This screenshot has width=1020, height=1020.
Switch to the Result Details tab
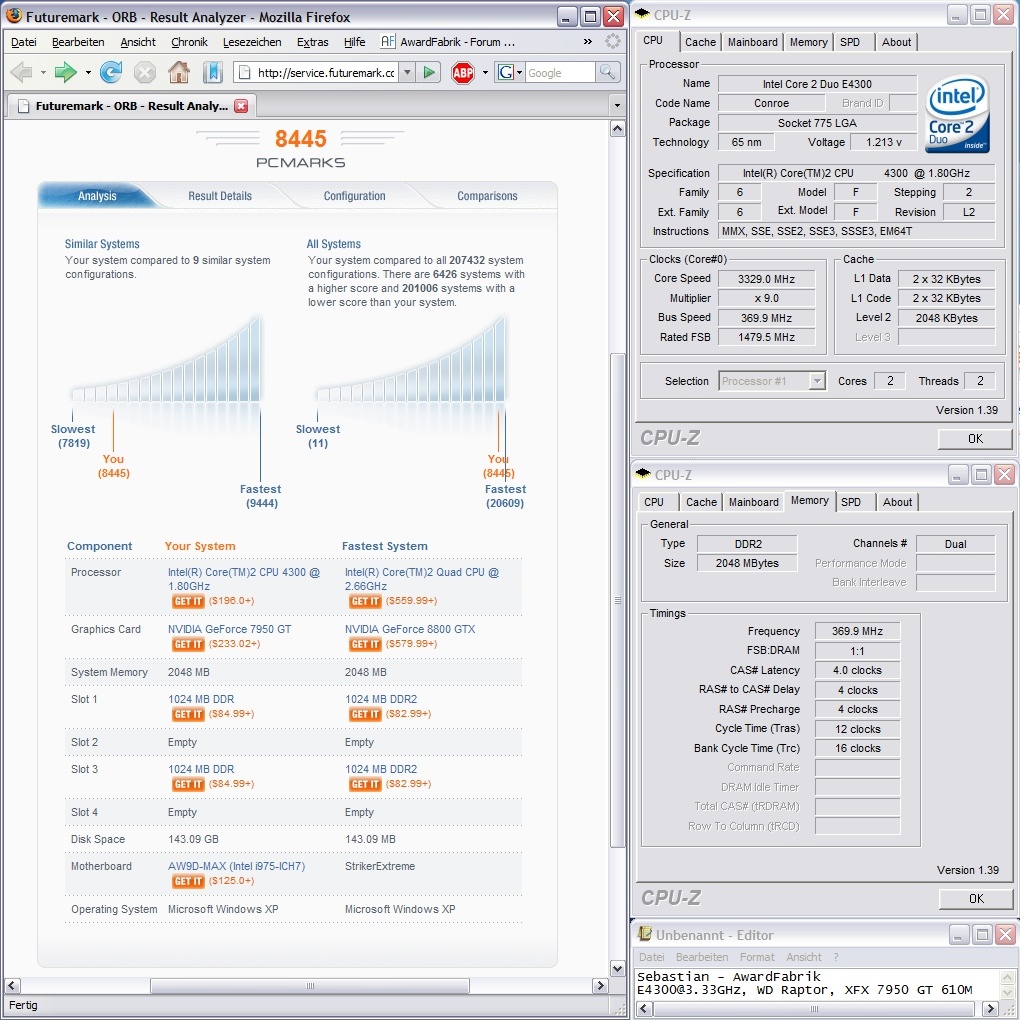click(x=220, y=196)
